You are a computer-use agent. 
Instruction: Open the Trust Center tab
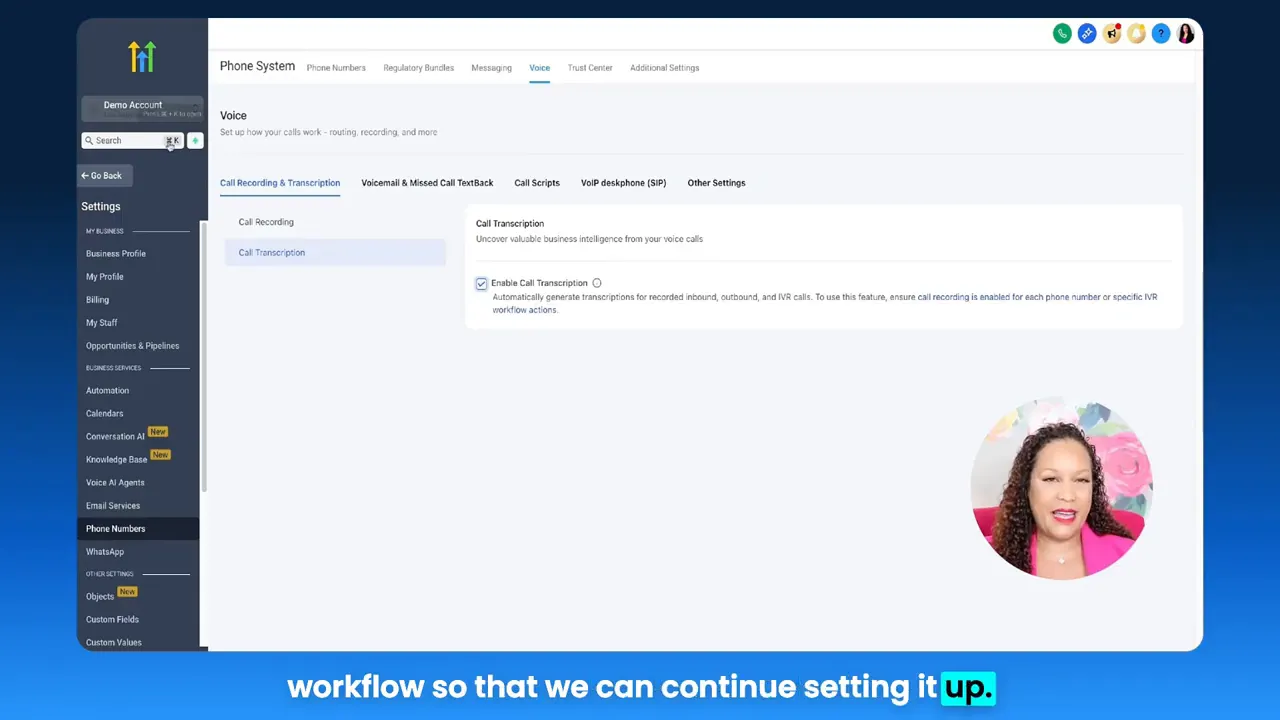[590, 68]
